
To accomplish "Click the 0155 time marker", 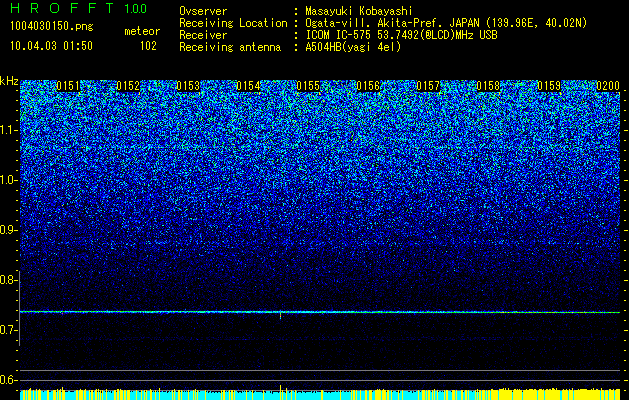I will (x=308, y=86).
